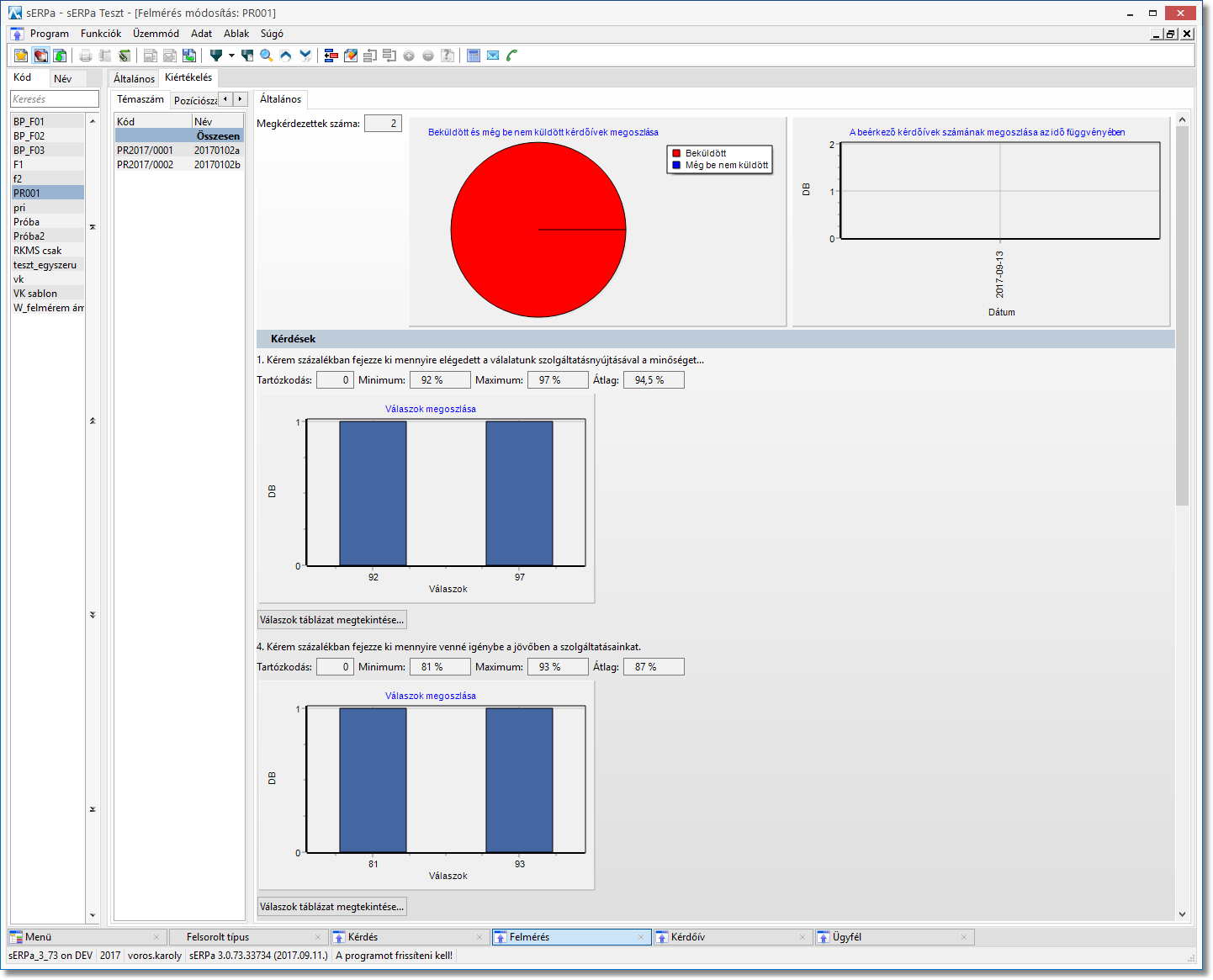This screenshot has width=1213, height=980.
Task: Click the new record star icon
Action: click(21, 56)
